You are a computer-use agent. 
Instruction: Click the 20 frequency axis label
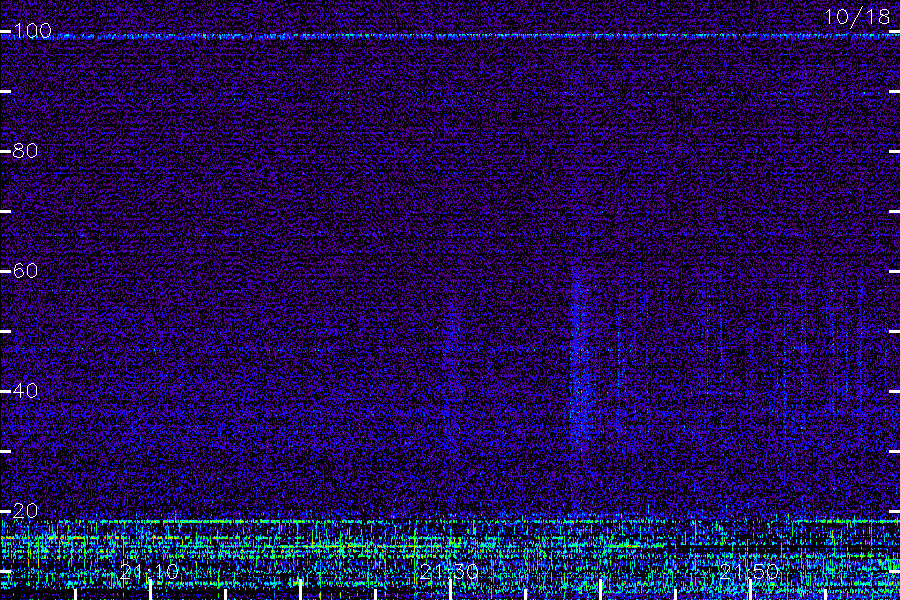coord(25,510)
